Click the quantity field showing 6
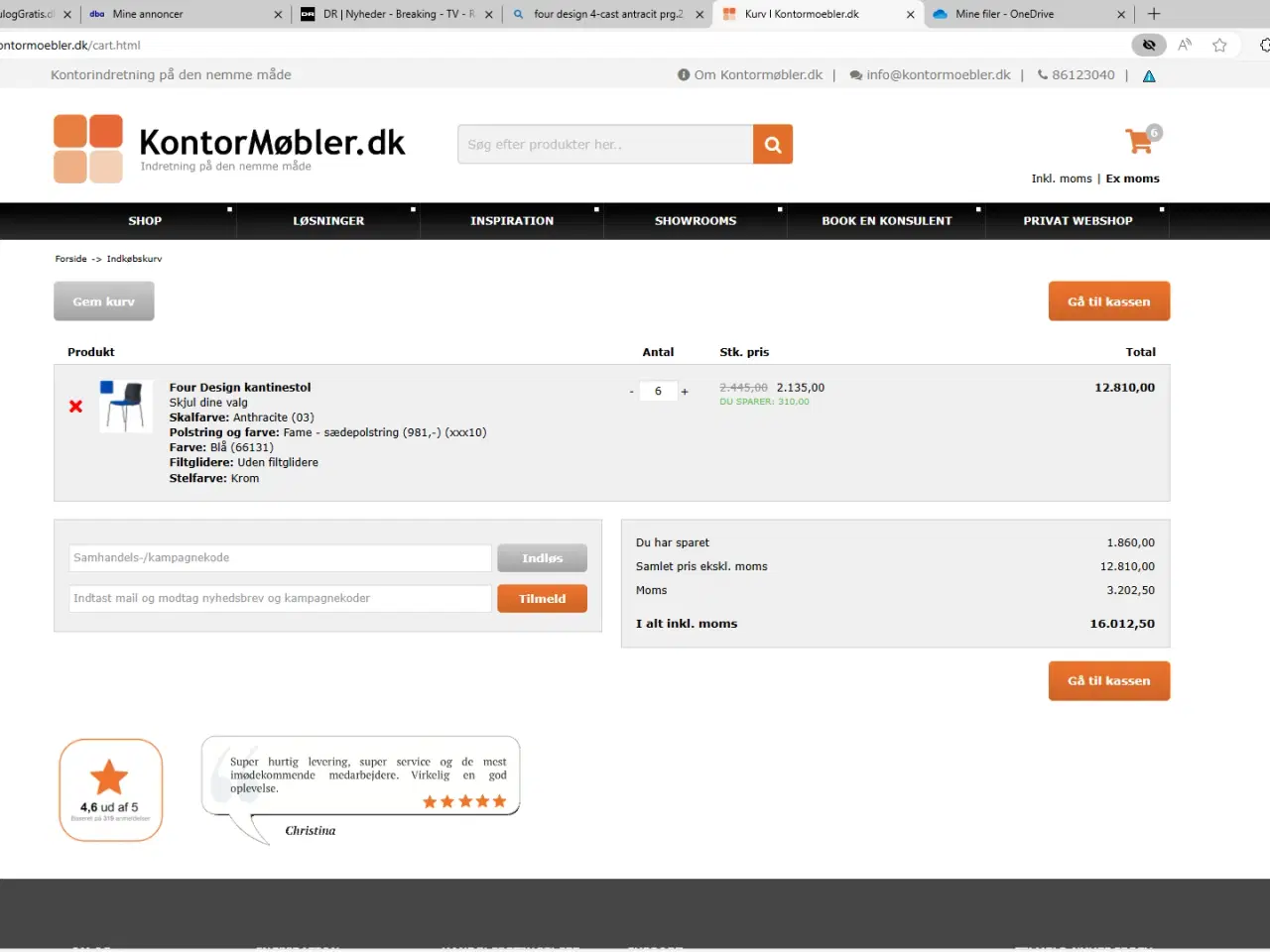Image resolution: width=1270 pixels, height=952 pixels. click(x=658, y=392)
